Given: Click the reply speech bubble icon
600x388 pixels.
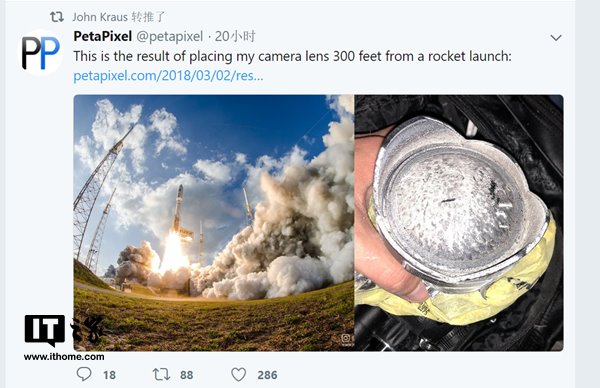Looking at the screenshot, I should pos(84,374).
